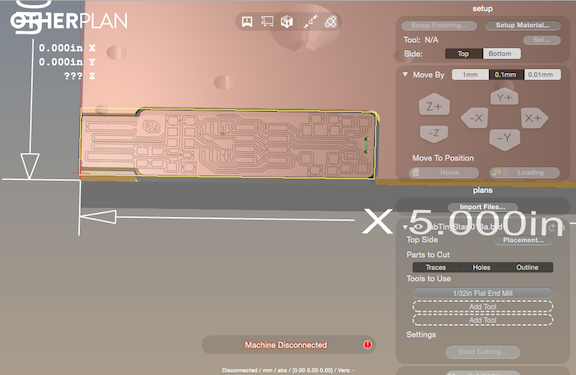Click the 0.000in Y coordinate readout
This screenshot has height=375, width=576.
tap(67, 62)
